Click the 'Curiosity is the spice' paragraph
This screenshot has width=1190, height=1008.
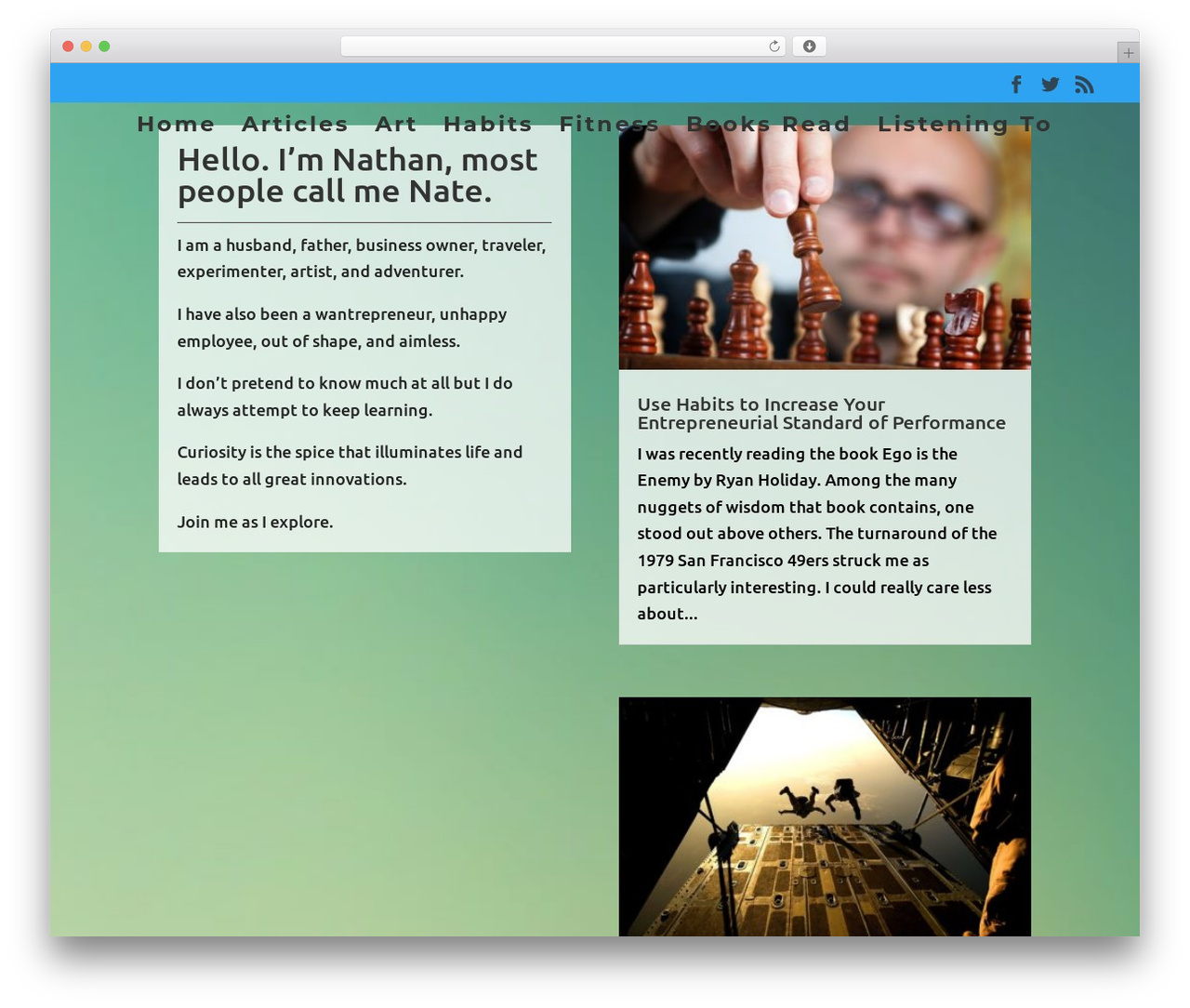pyautogui.click(x=350, y=465)
